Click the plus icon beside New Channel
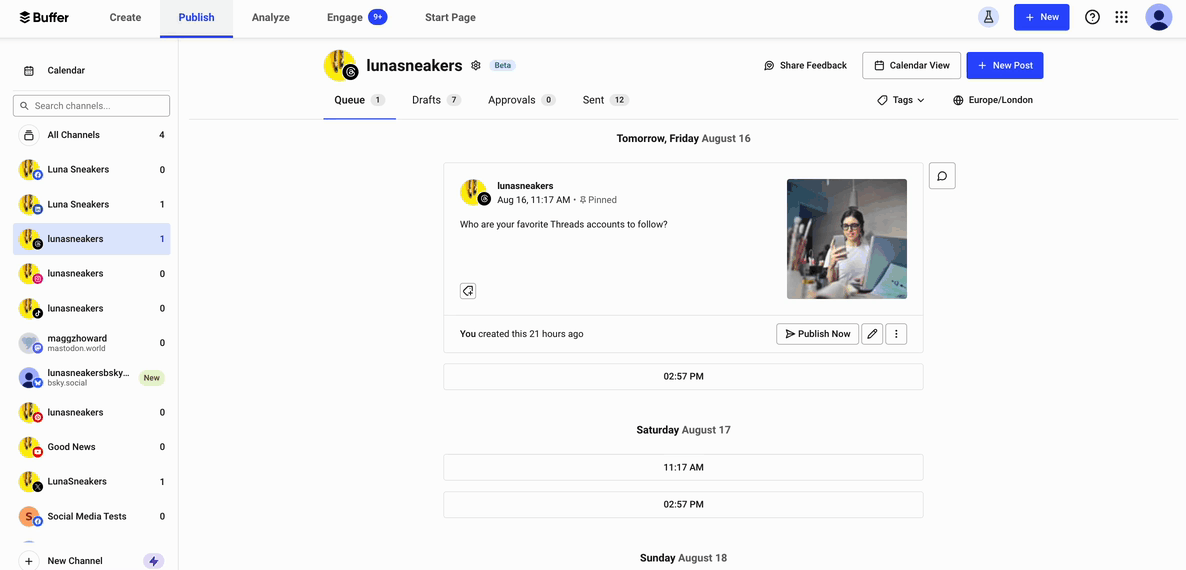The width and height of the screenshot is (1186, 570). (29, 561)
